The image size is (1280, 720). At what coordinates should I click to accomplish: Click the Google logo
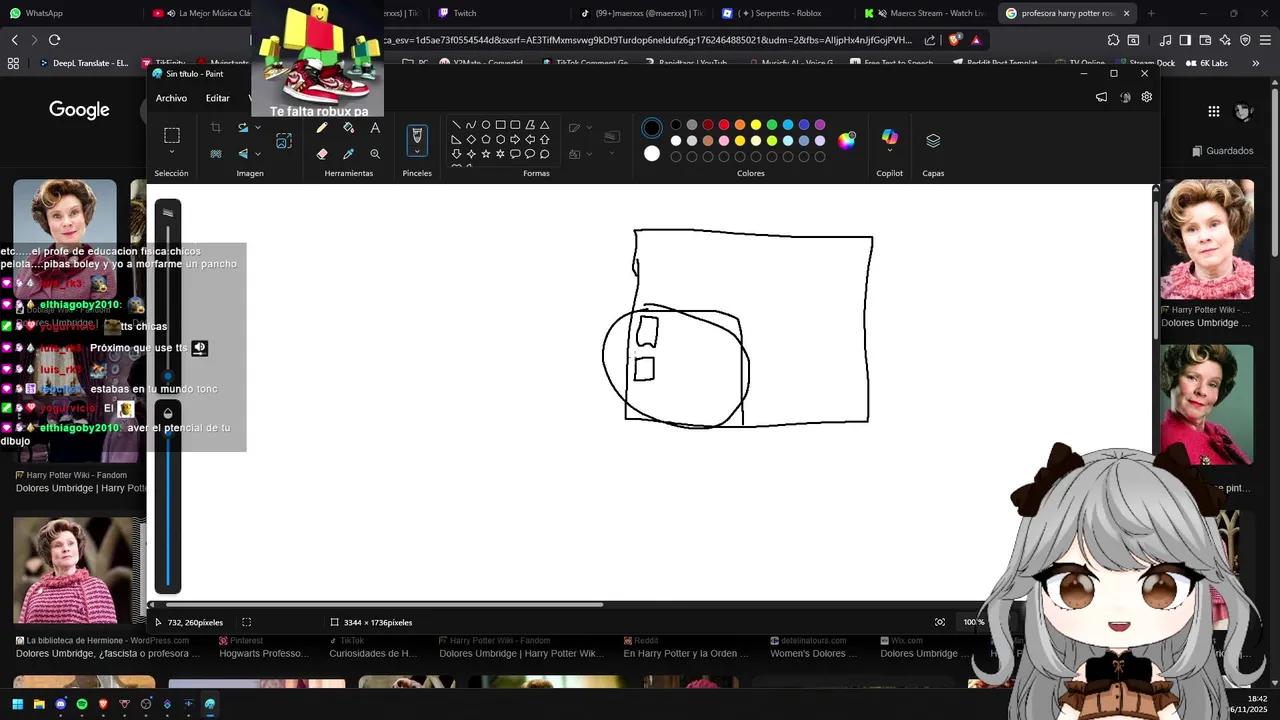(x=79, y=110)
